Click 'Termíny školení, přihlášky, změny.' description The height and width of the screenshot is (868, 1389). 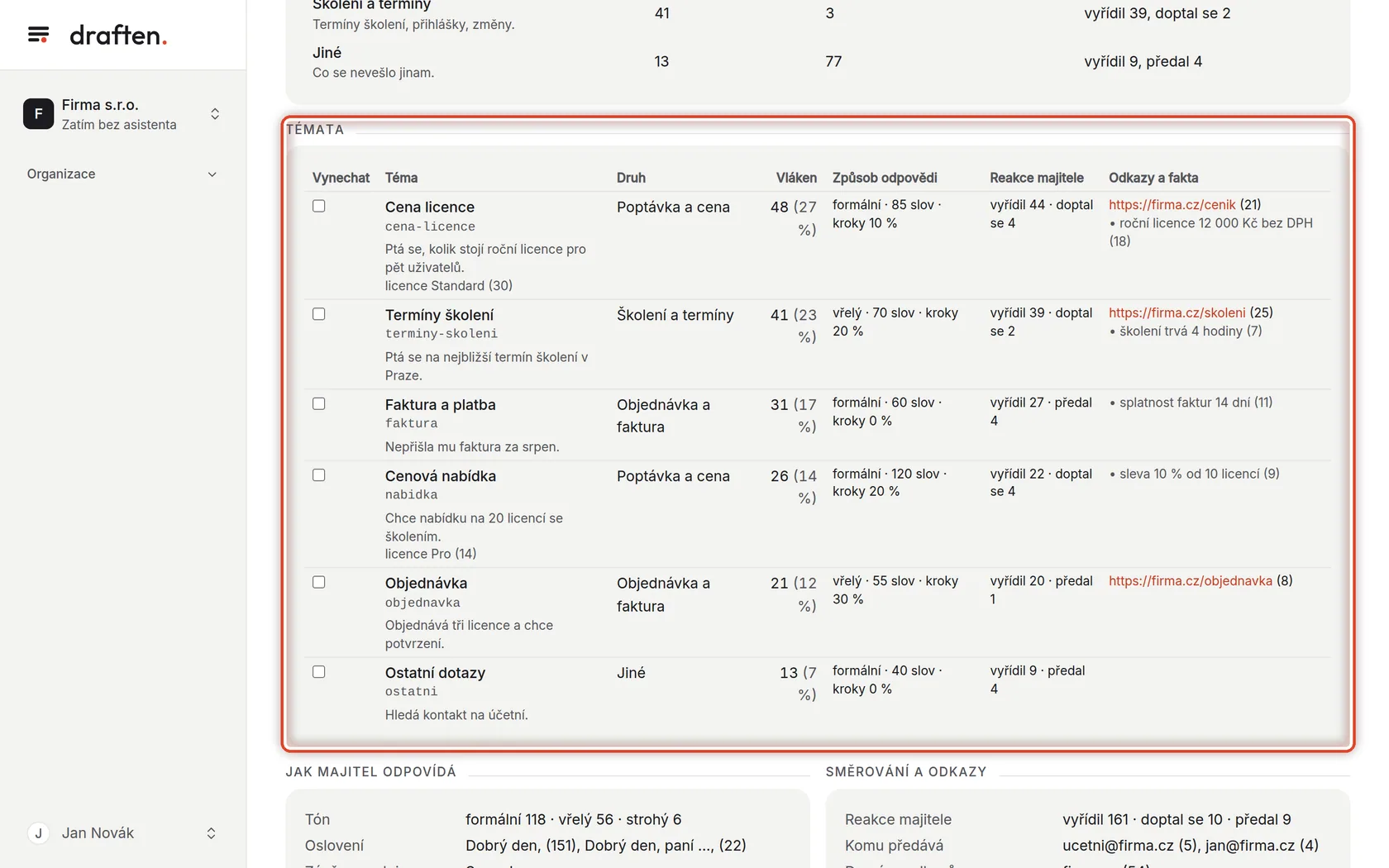(x=413, y=25)
